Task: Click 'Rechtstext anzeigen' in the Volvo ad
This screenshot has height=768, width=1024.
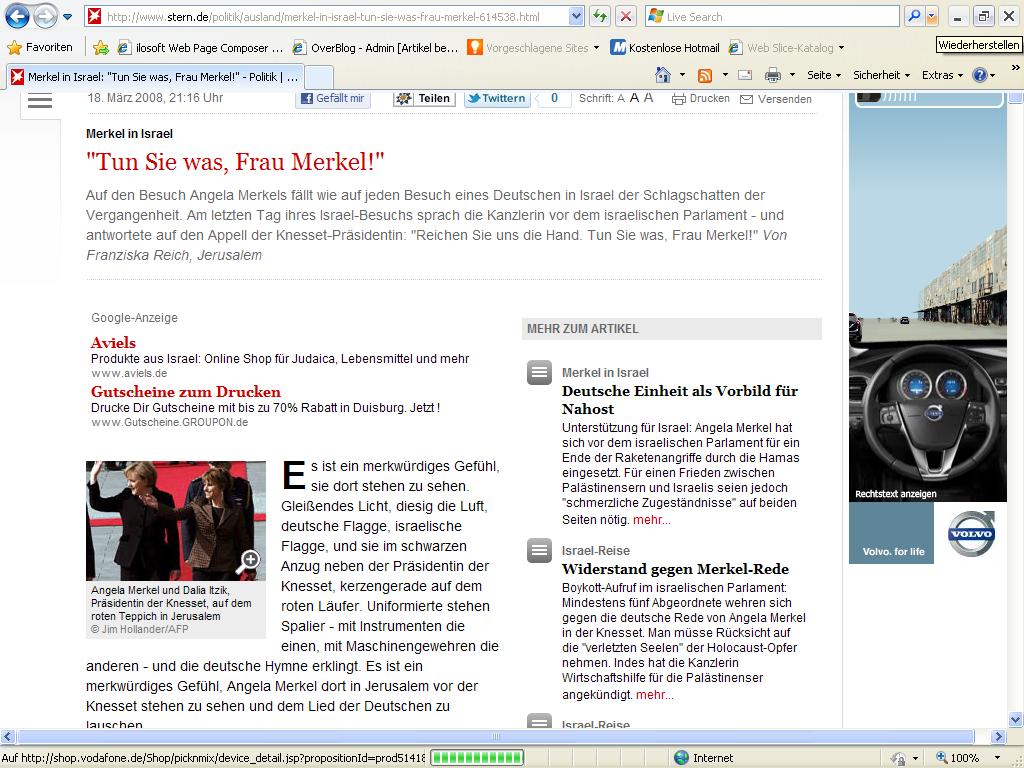Action: [x=896, y=494]
